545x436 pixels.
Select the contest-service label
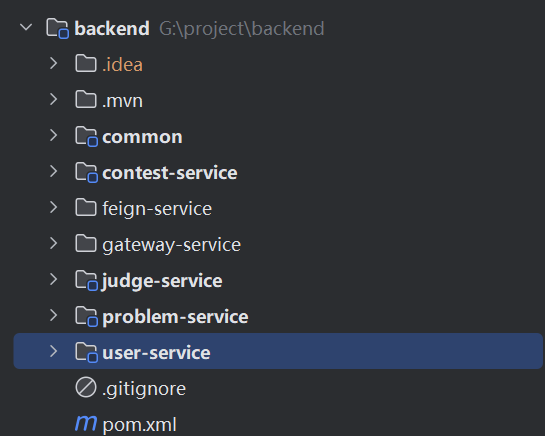pyautogui.click(x=170, y=173)
